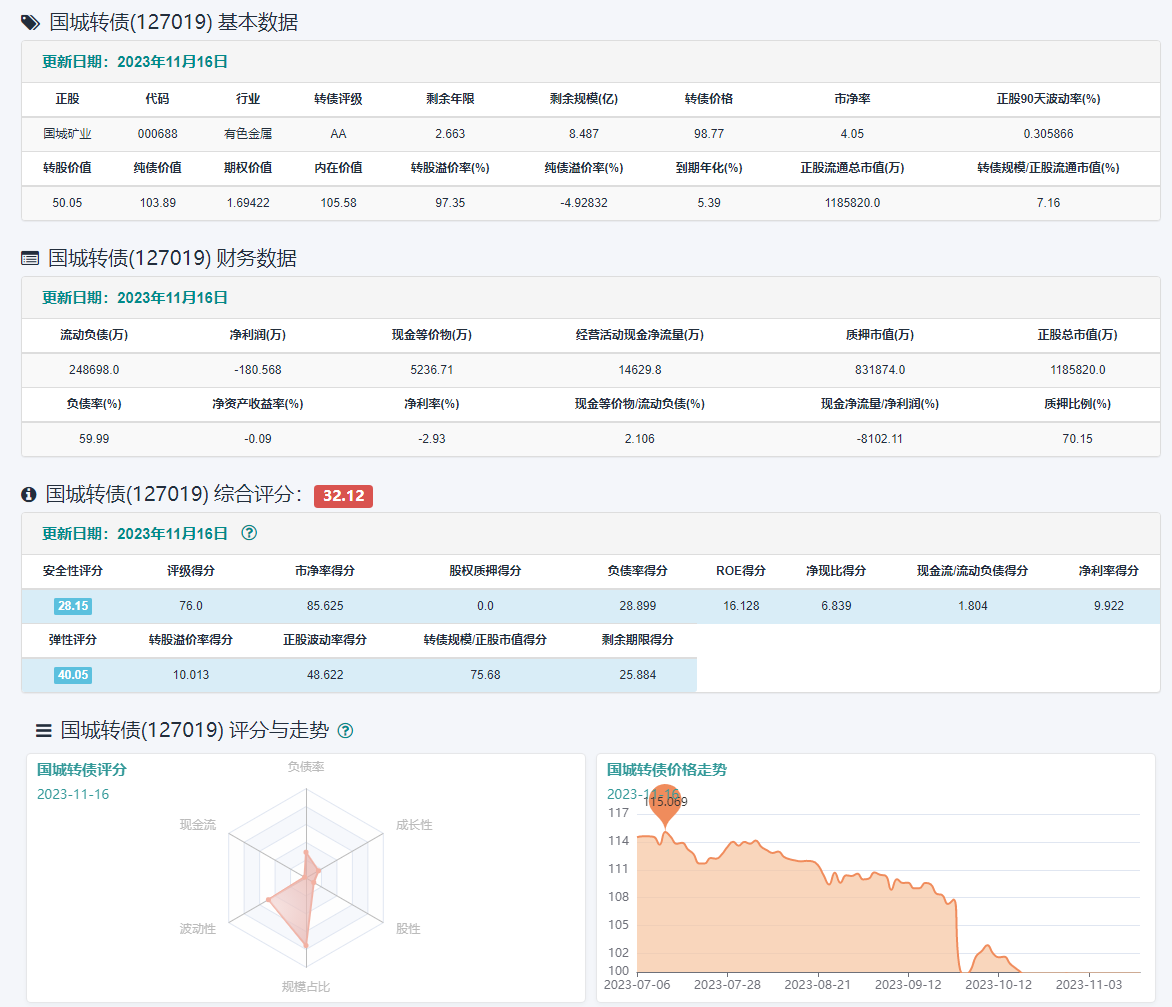Click the bond rating value AA
Viewport: 1172px width, 1007px height.
[339, 134]
